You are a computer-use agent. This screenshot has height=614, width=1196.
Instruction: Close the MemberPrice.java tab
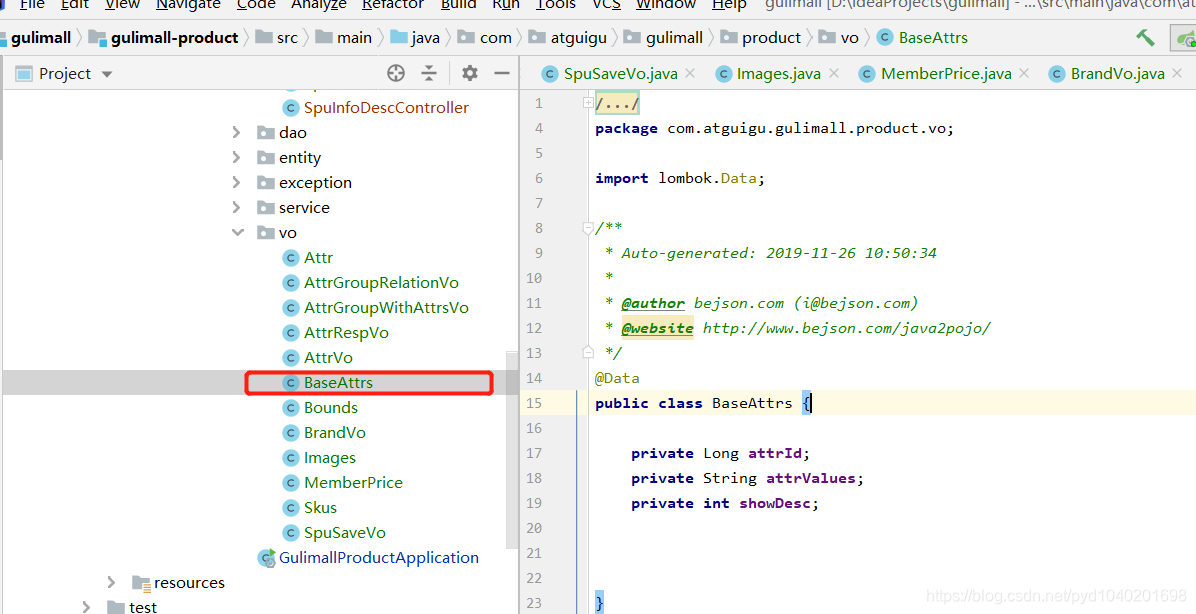(1024, 73)
